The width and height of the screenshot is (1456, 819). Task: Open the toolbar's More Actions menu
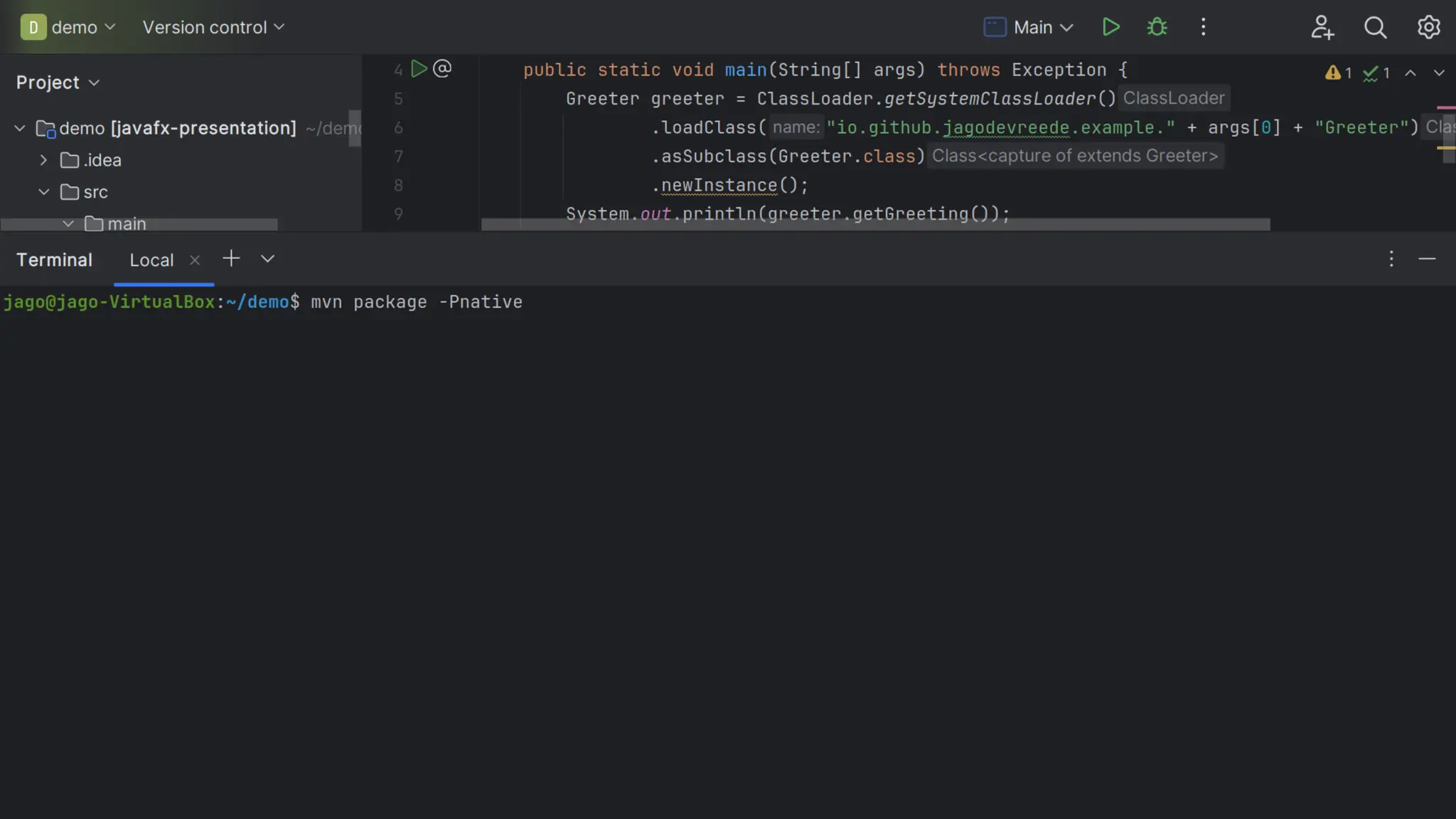pos(1203,27)
